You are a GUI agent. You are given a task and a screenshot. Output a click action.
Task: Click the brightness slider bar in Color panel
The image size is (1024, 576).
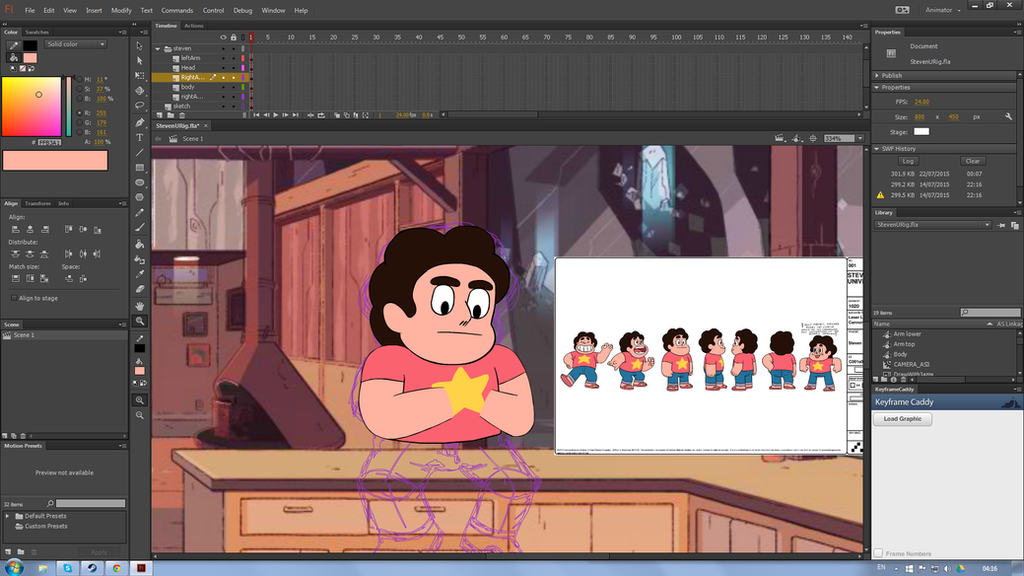click(x=68, y=106)
